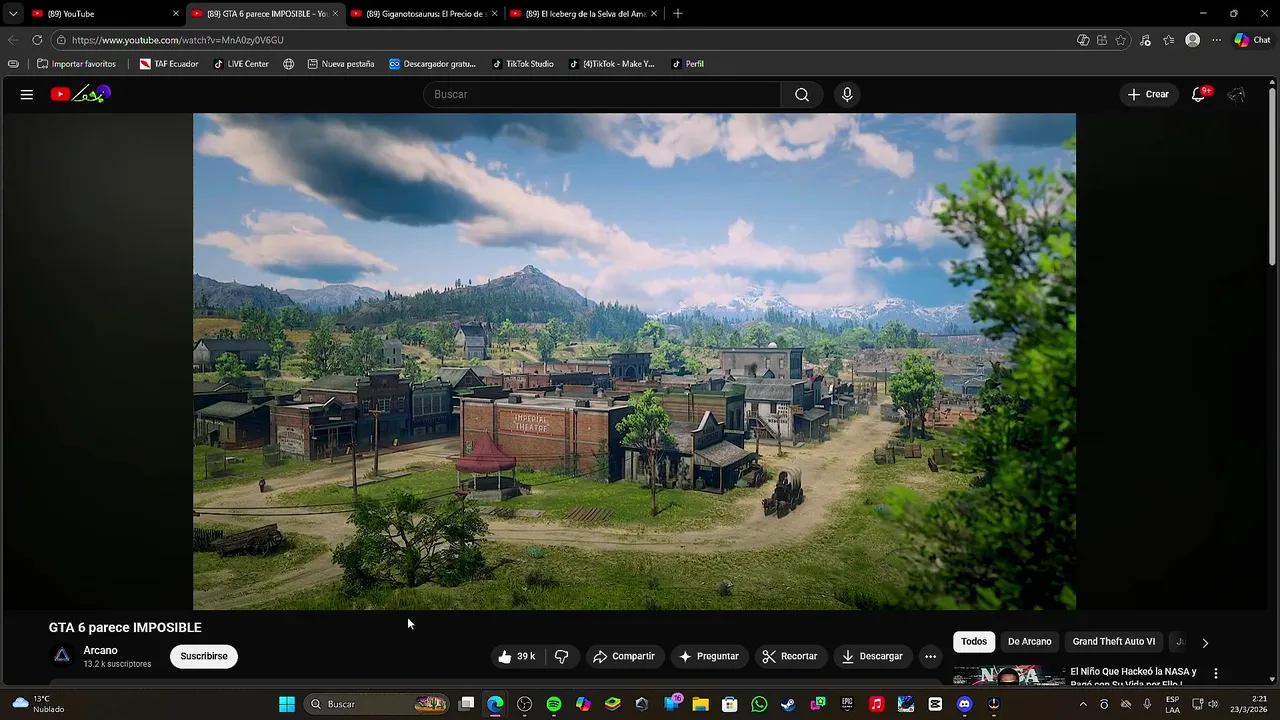Dislike the video with thumbs-down

pos(561,656)
